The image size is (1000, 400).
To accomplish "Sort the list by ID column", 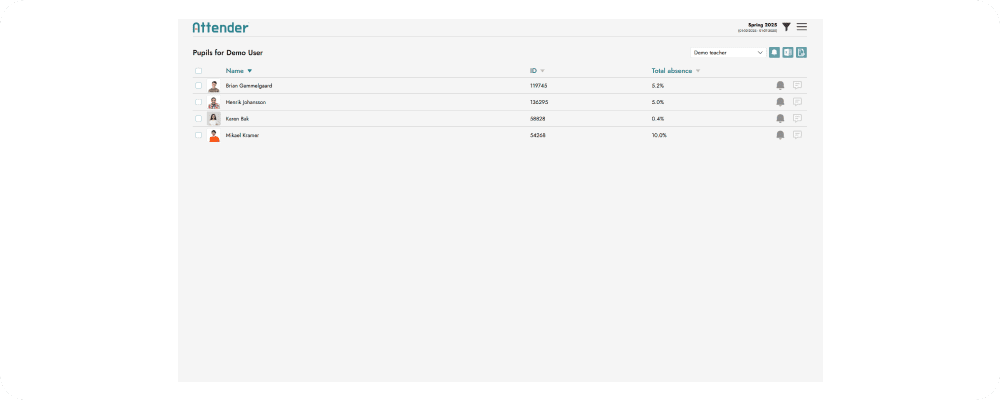I will tap(534, 71).
